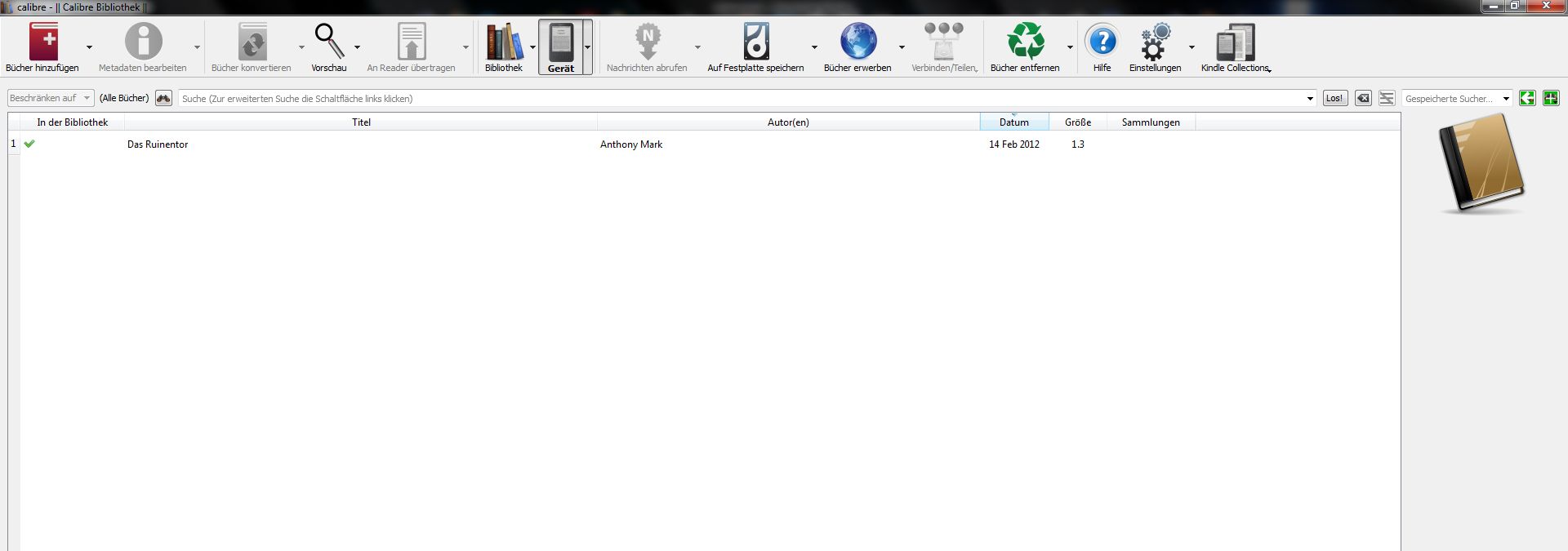Click the Bücher konvertieren icon
Image resolution: width=1568 pixels, height=551 pixels.
252,41
